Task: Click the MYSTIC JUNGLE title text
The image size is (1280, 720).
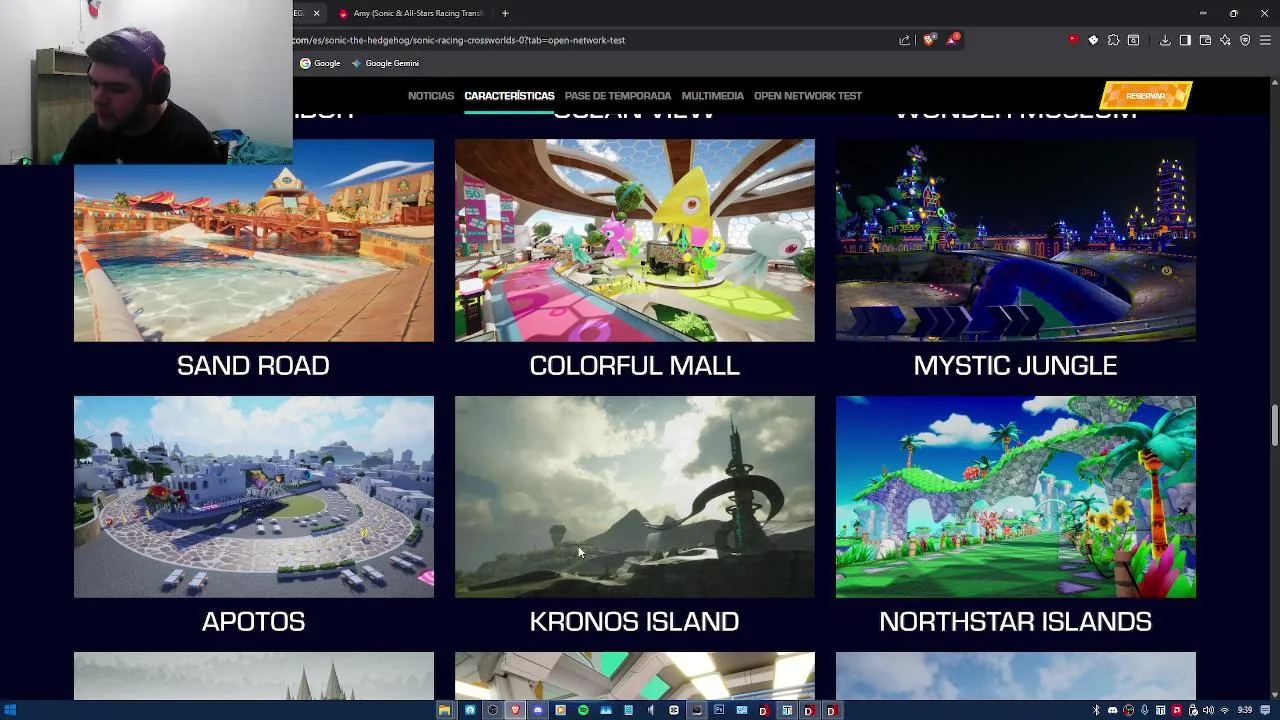Action: pos(1015,365)
